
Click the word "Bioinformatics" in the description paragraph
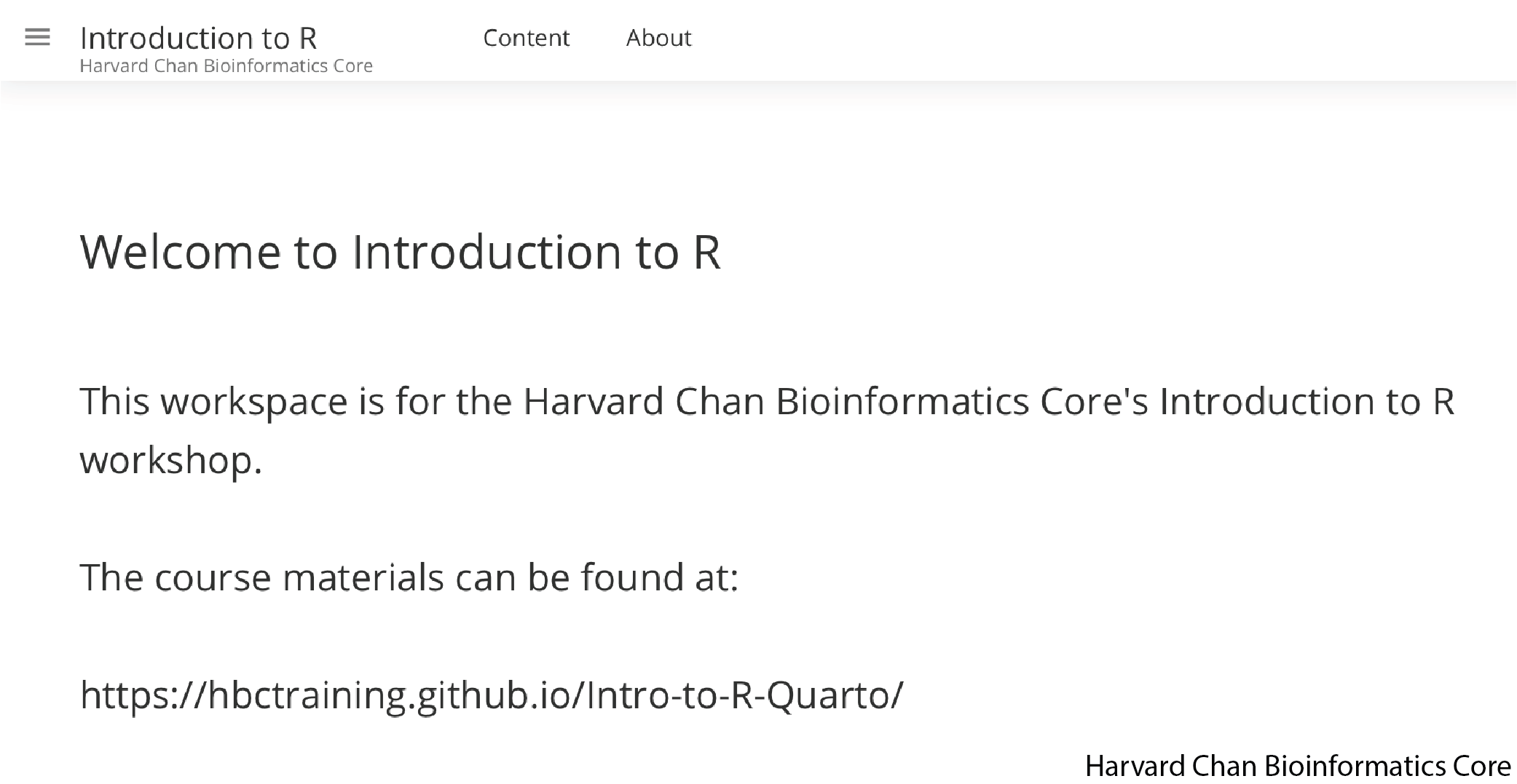pos(902,402)
